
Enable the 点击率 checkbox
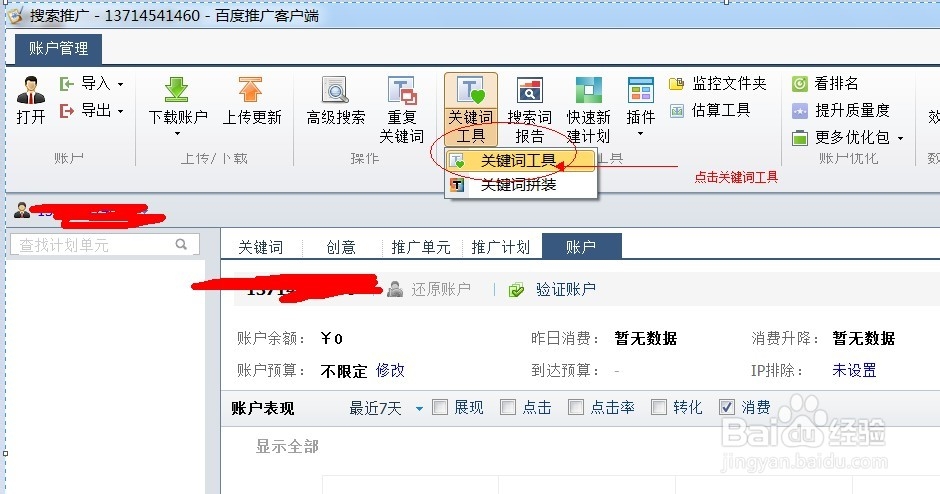tap(576, 408)
